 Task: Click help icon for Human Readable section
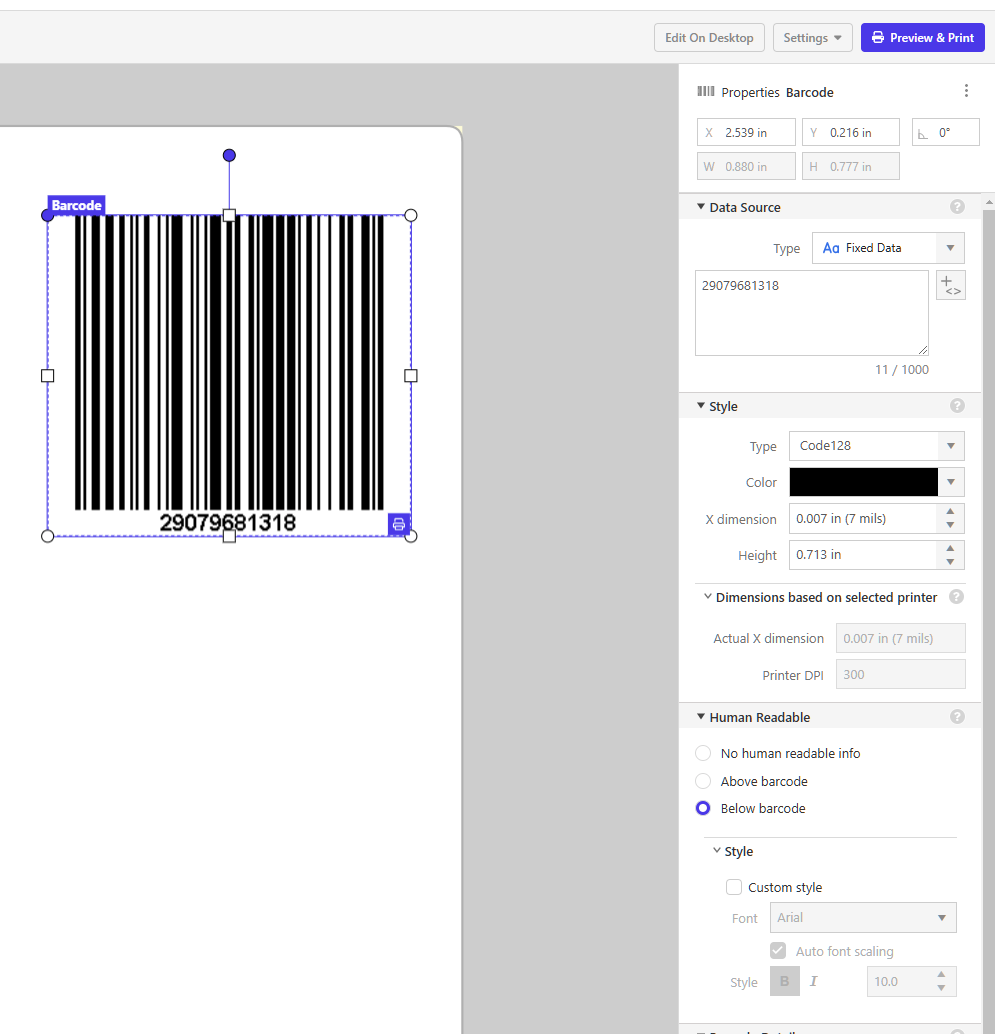(x=957, y=717)
